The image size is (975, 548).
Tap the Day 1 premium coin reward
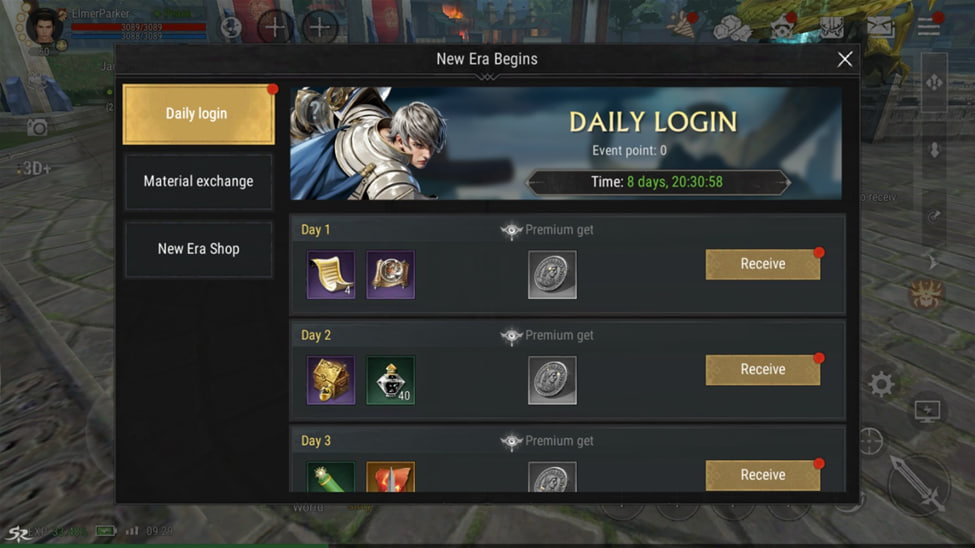pos(552,275)
